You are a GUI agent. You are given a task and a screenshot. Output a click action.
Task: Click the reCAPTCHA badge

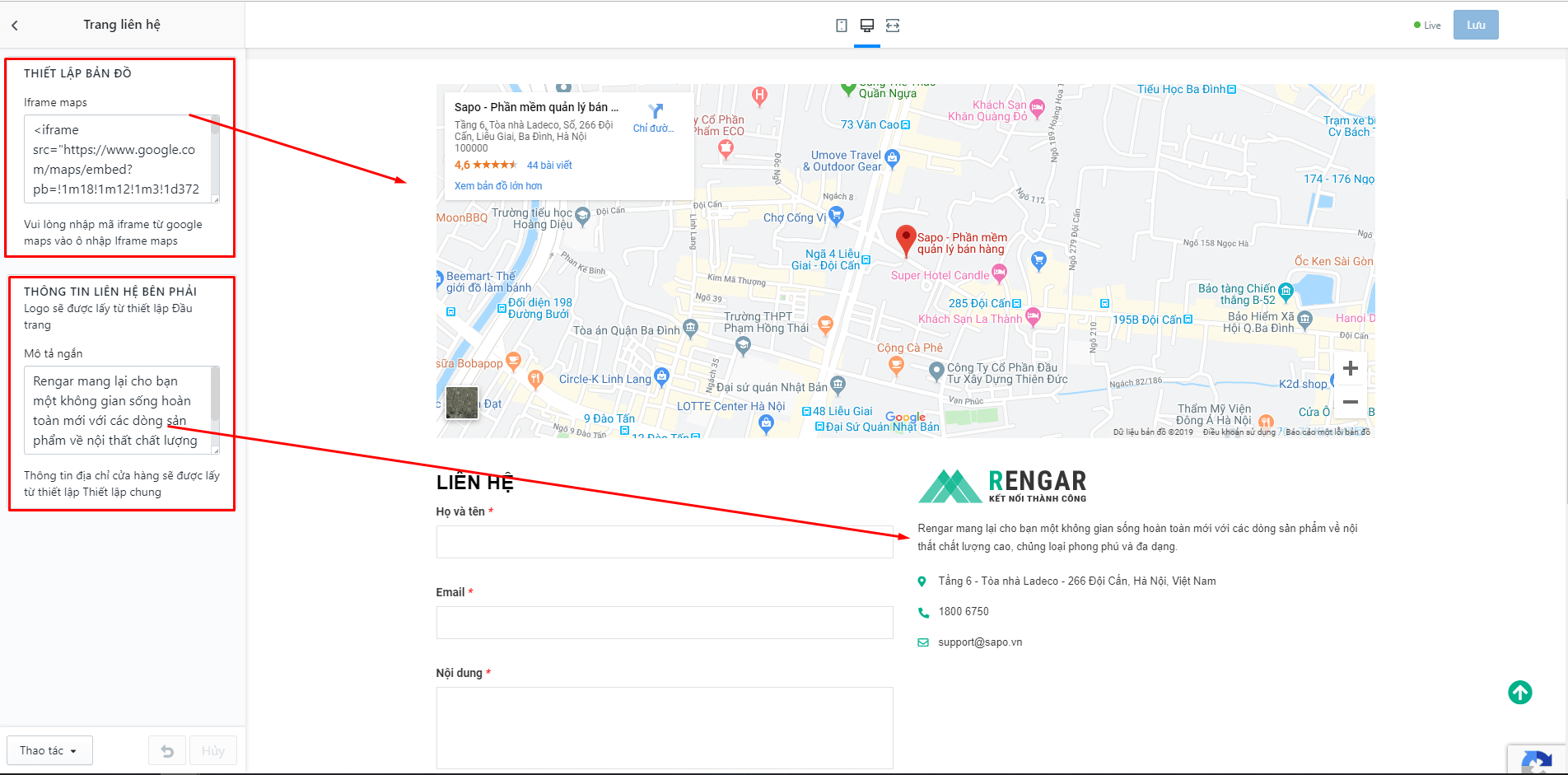click(x=1537, y=759)
